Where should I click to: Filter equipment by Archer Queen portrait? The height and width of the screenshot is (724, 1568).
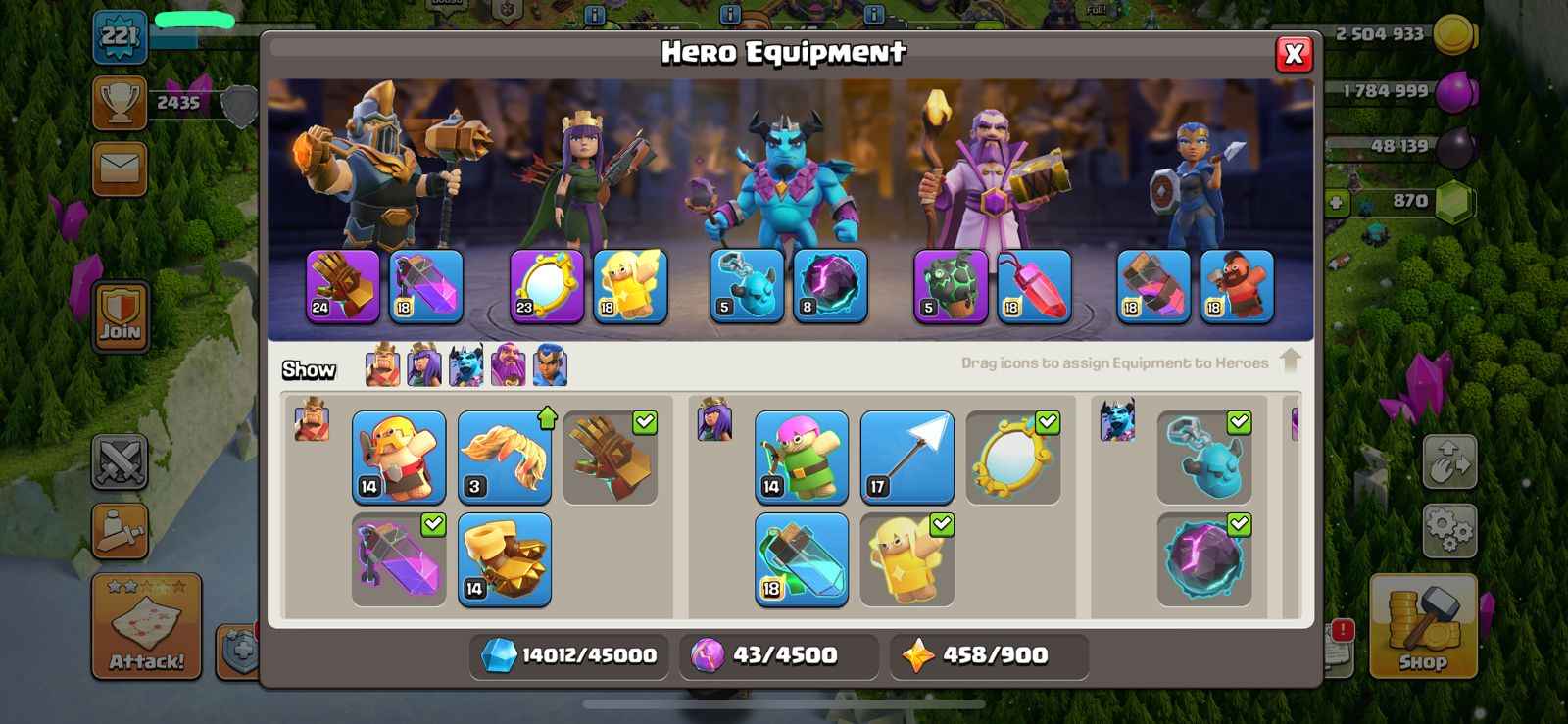coord(424,365)
